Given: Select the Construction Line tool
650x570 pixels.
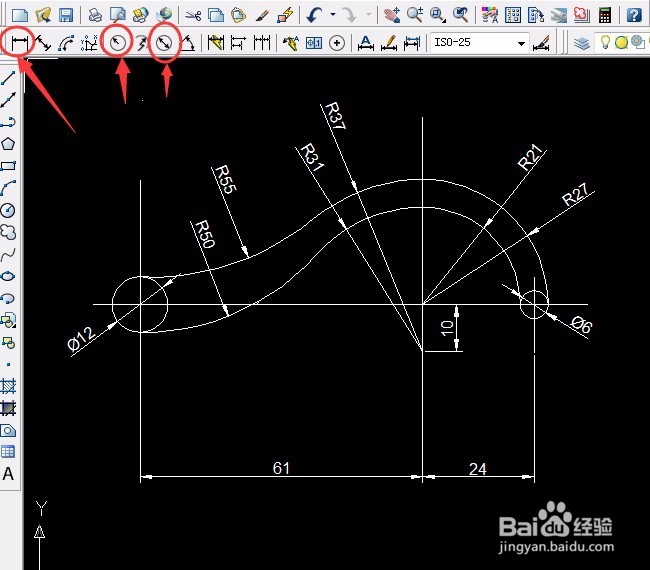Looking at the screenshot, I should (8, 99).
